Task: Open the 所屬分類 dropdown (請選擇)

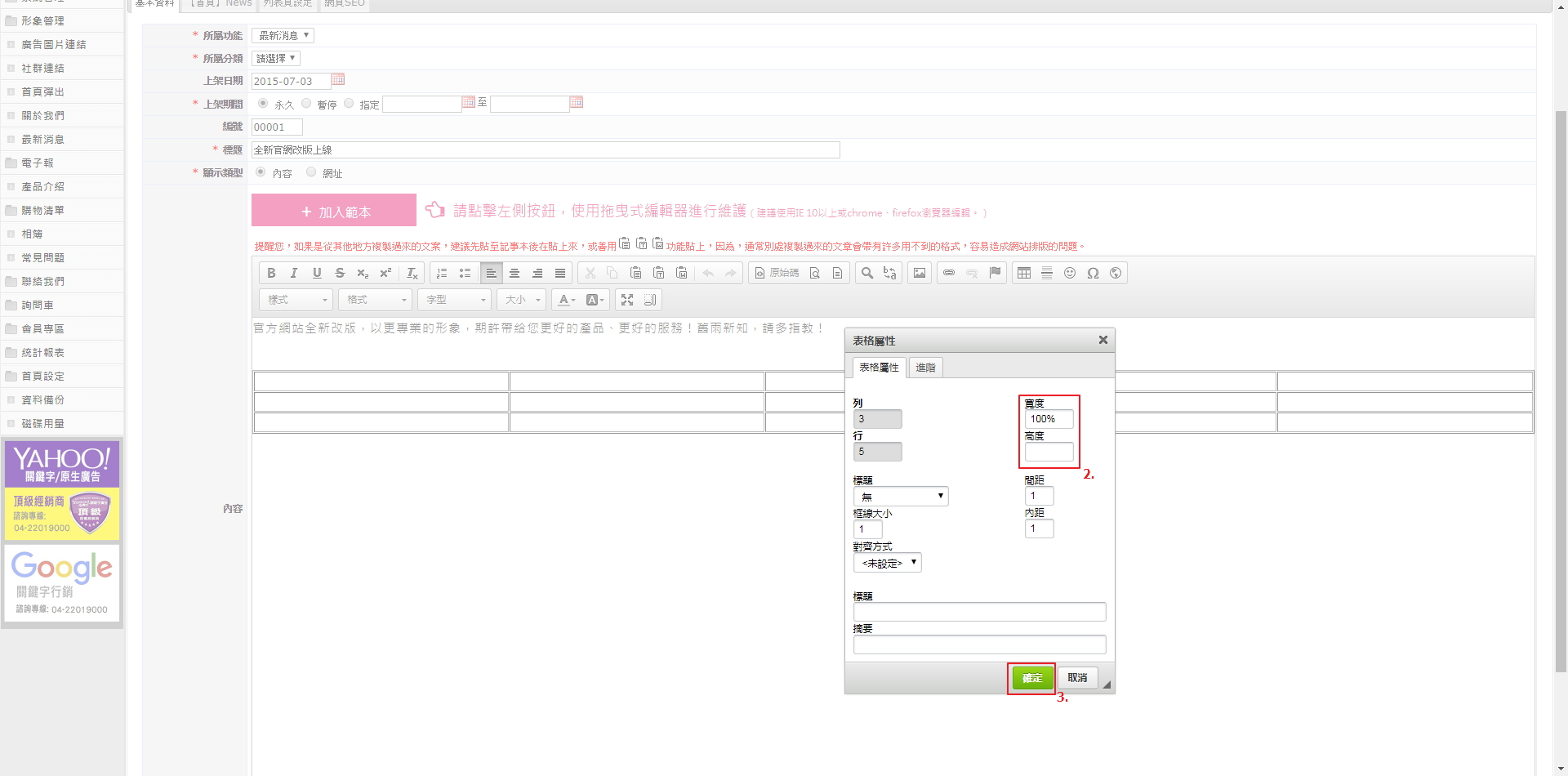Action: (x=276, y=59)
